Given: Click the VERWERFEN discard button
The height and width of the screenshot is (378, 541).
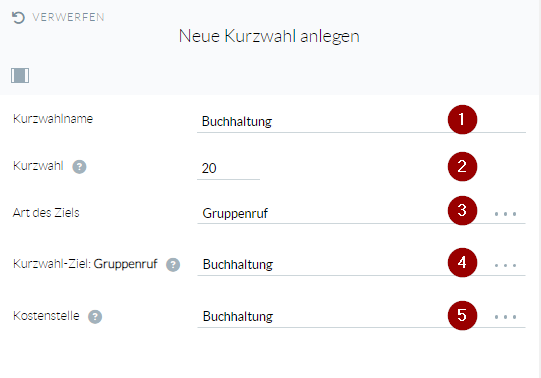Looking at the screenshot, I should pos(58,17).
